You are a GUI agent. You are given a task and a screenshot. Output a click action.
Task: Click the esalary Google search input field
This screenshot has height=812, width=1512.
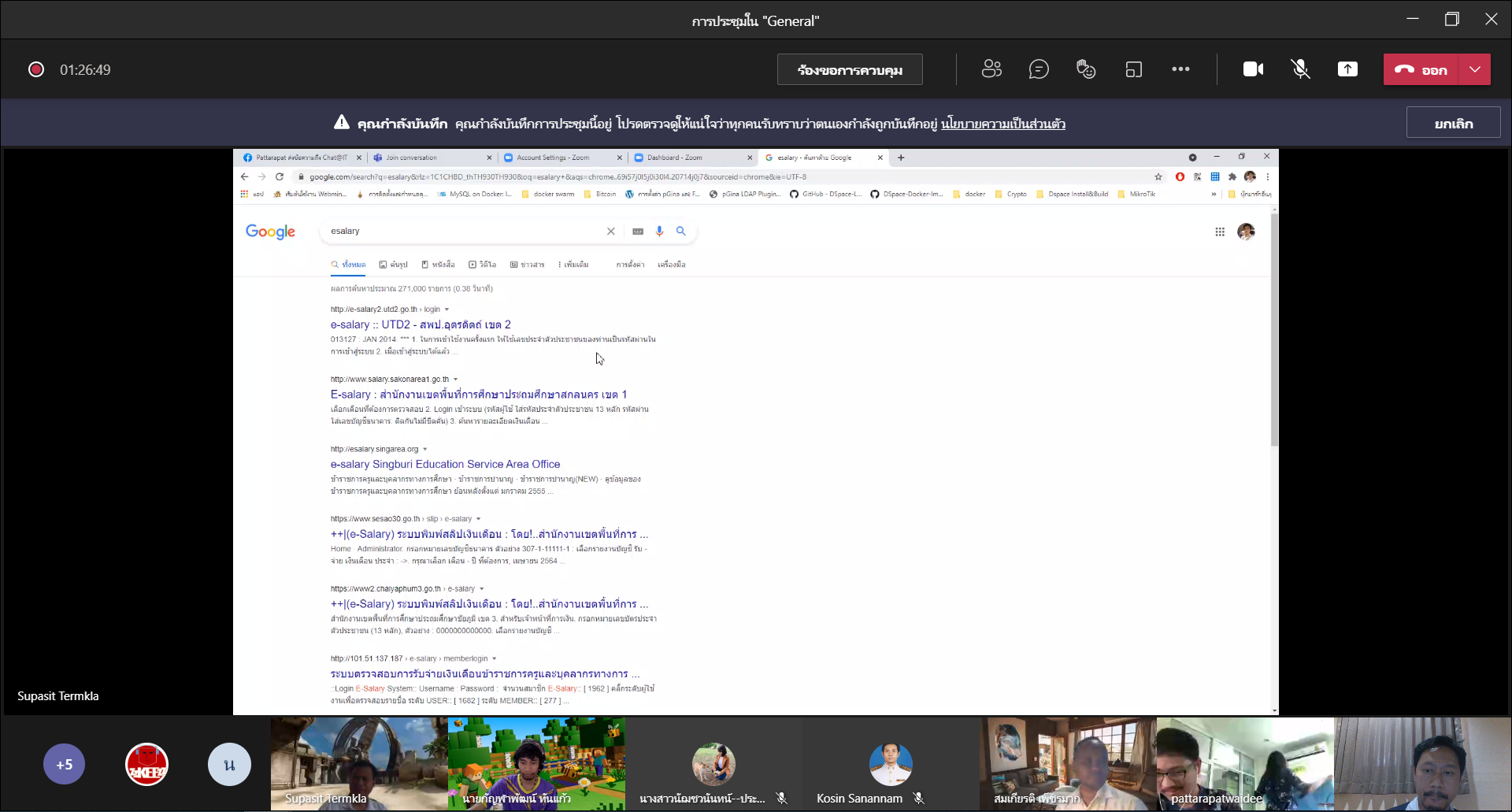pos(465,231)
